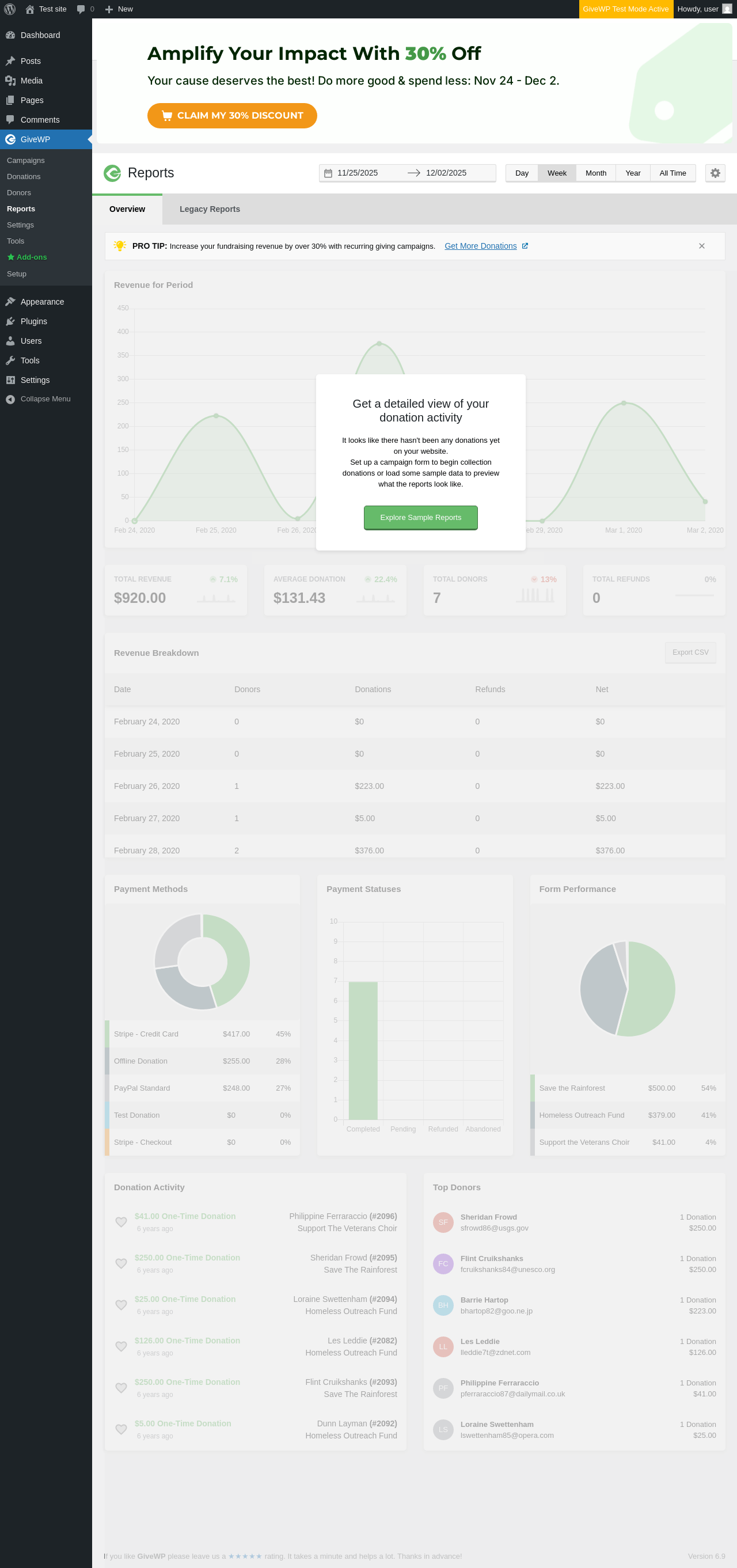Click the Completed bar in Payment Statuses chart
Screen dimensions: 737x1568
pyautogui.click(x=363, y=1050)
